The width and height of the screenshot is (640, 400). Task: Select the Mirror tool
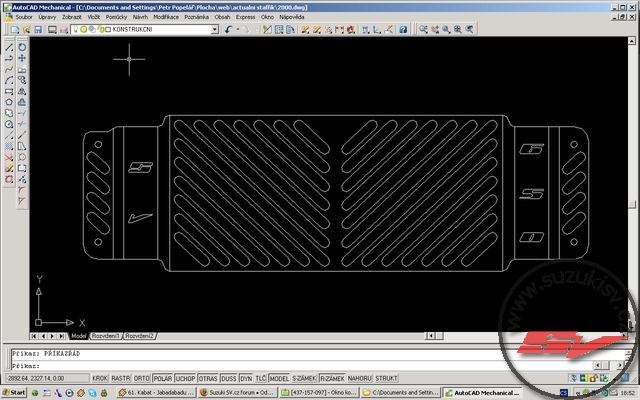point(22,91)
